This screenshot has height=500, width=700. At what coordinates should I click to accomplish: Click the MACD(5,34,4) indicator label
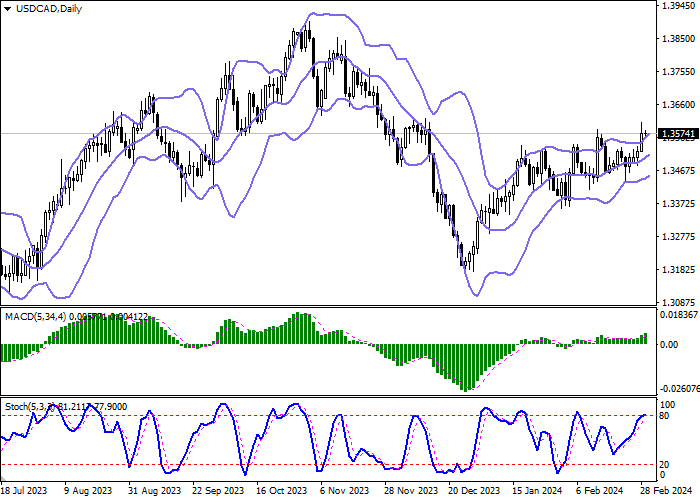coord(36,317)
